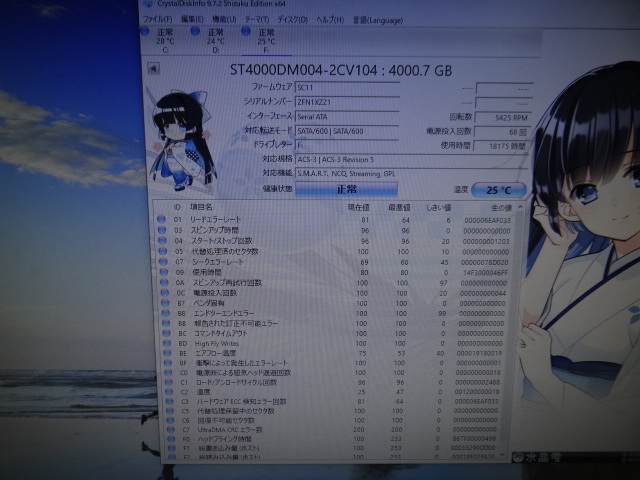This screenshot has width=640, height=480.
Task: Open the 編集(E) menu
Action: tap(192, 19)
